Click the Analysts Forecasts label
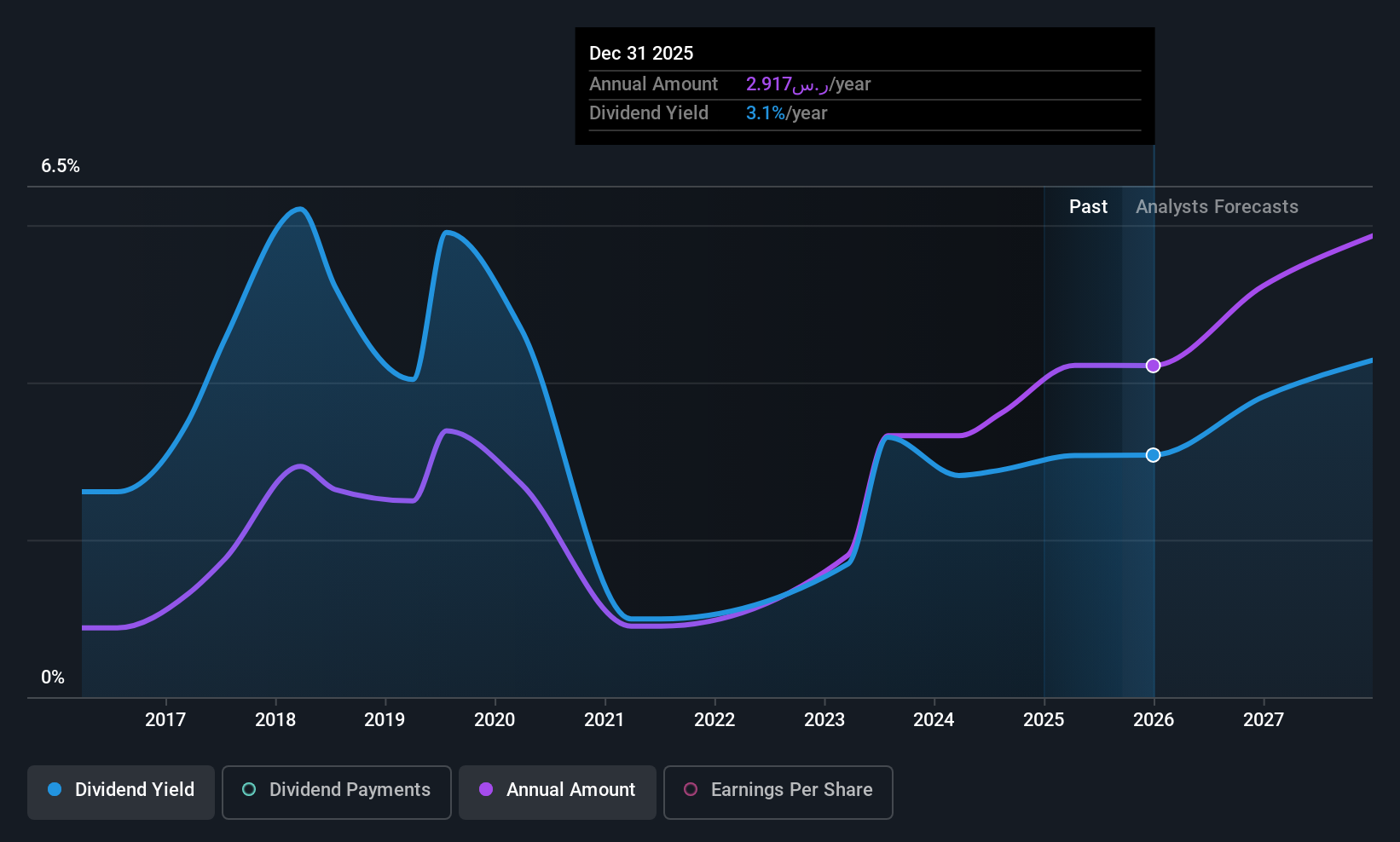 pos(1217,206)
